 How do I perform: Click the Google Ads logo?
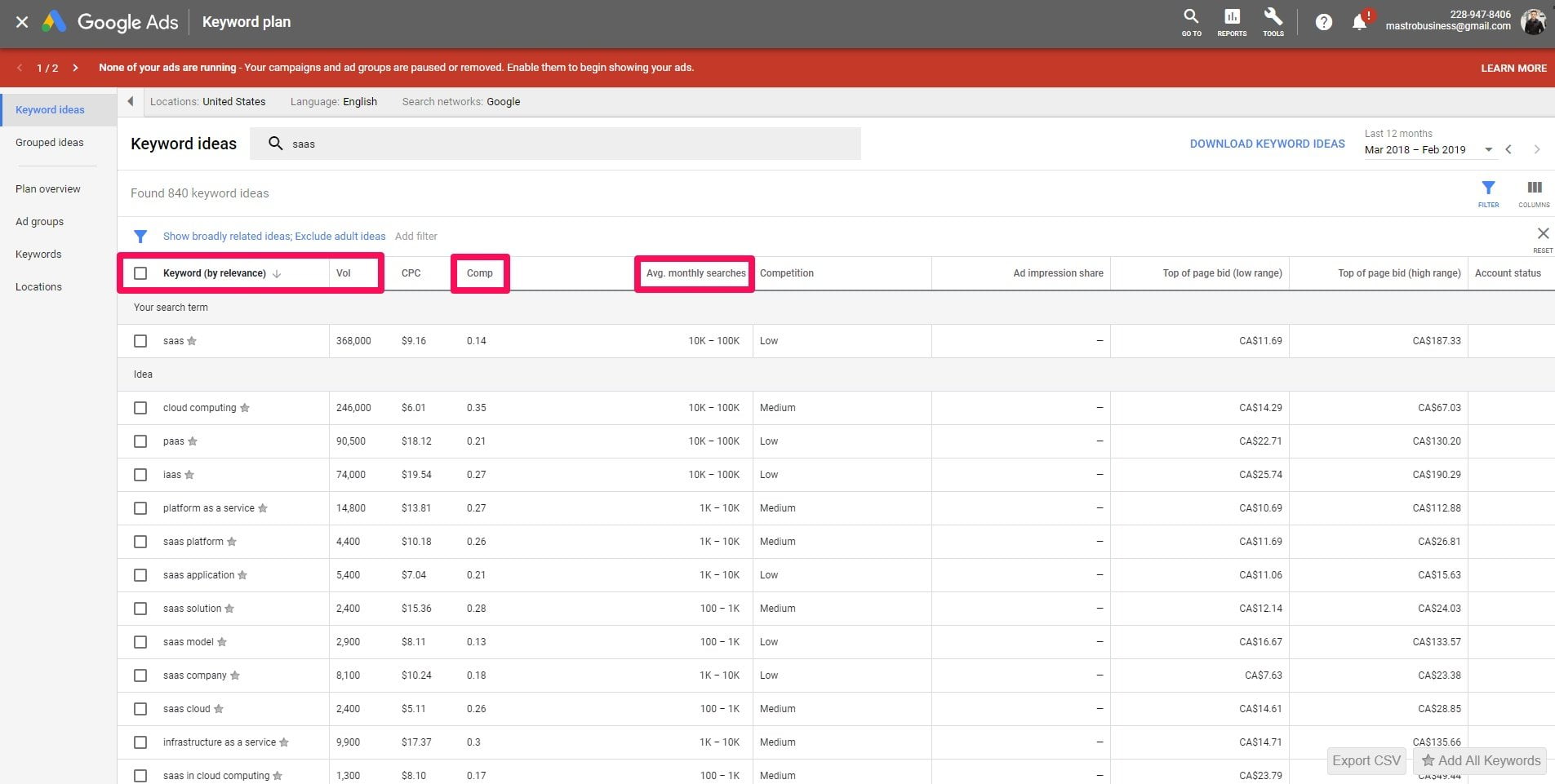point(110,22)
